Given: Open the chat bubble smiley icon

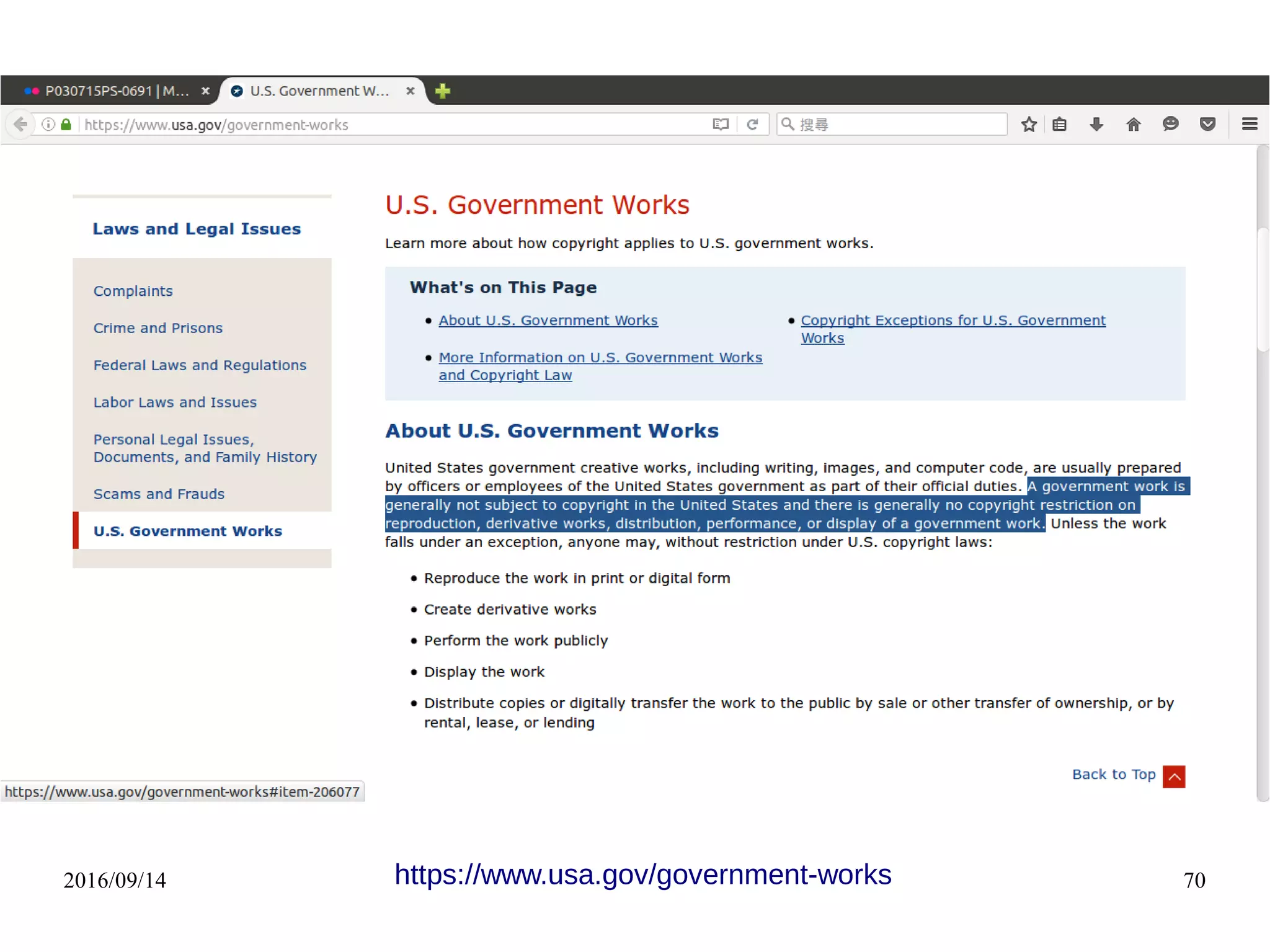Looking at the screenshot, I should (1170, 124).
